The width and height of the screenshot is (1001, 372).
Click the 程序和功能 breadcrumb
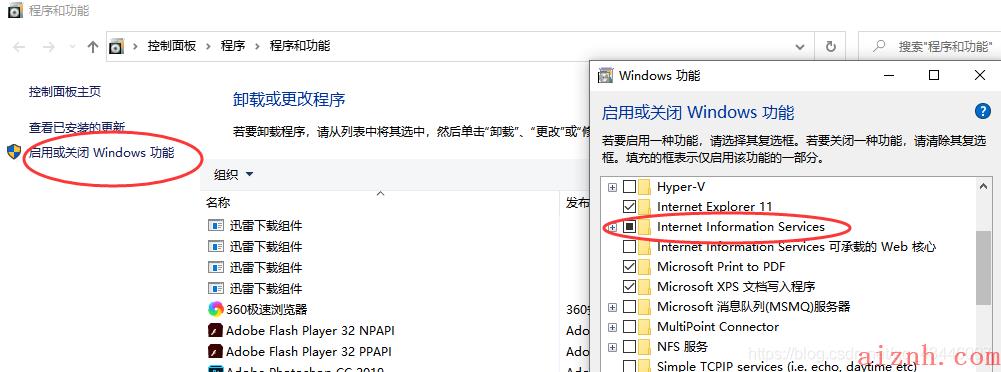pos(300,46)
